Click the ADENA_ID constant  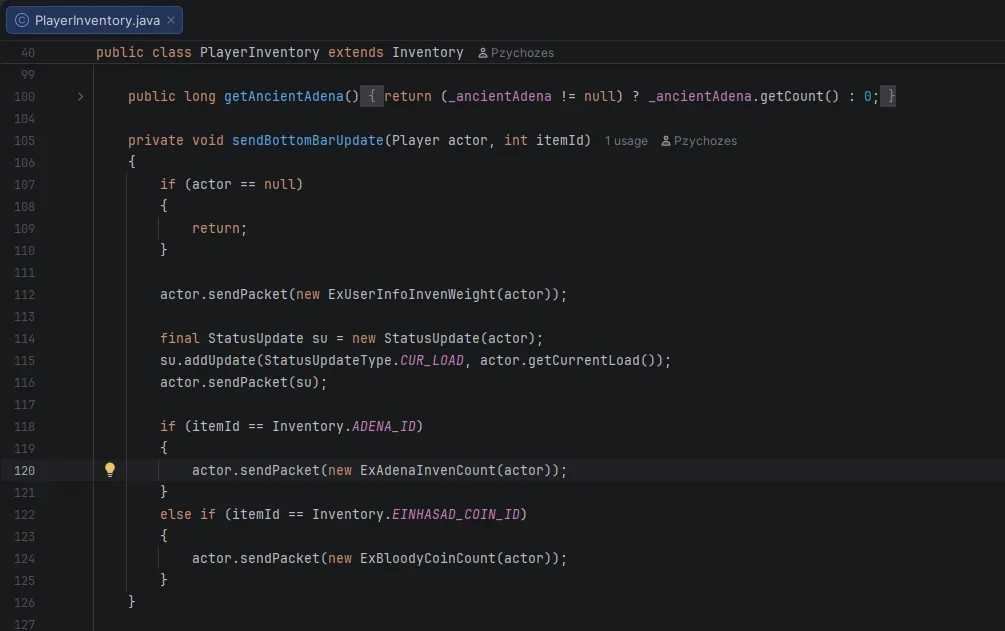coord(384,426)
